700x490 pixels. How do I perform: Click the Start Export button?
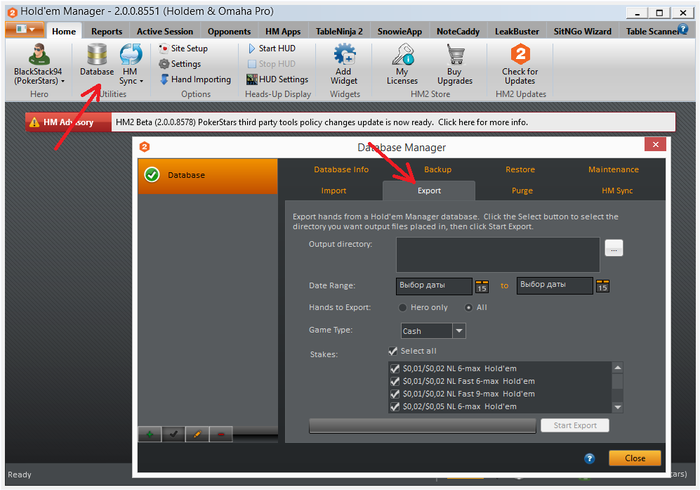point(575,425)
